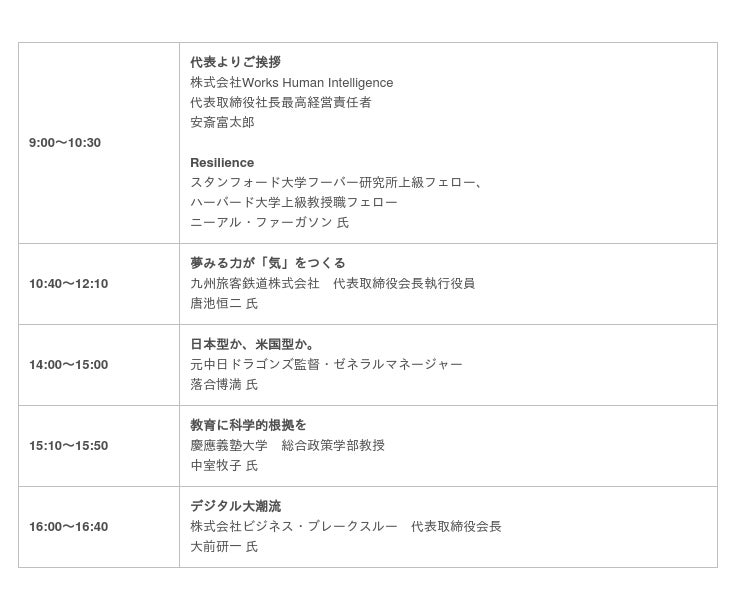740x608 pixels.
Task: Select the 夢みる力が「気」をつくる session title
Action: point(268,263)
